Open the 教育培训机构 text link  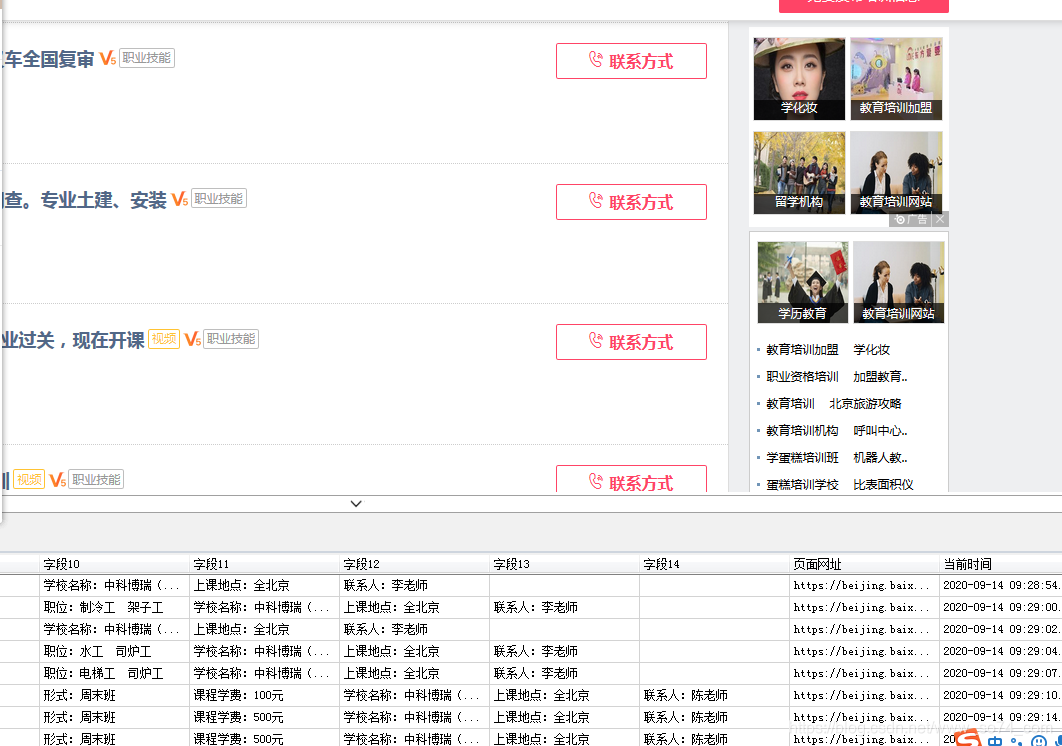pyautogui.click(x=802, y=431)
